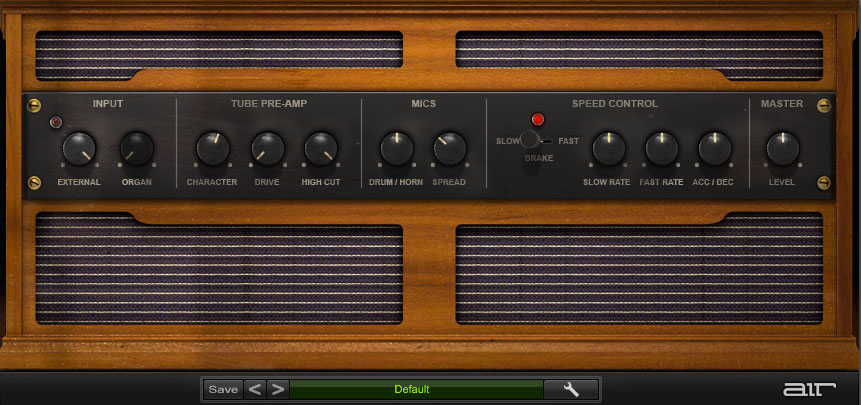Click the red speed indicator light
This screenshot has width=861, height=405.
538,120
